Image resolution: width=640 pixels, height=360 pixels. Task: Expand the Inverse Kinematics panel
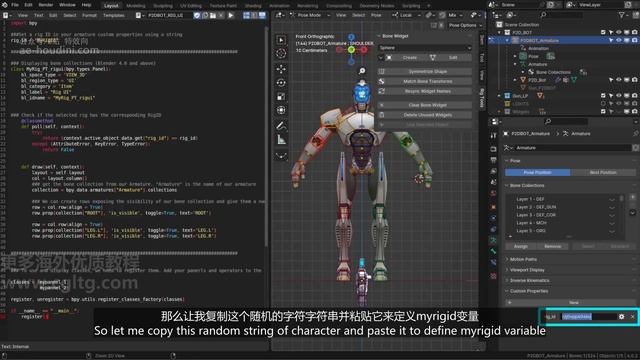(529, 280)
